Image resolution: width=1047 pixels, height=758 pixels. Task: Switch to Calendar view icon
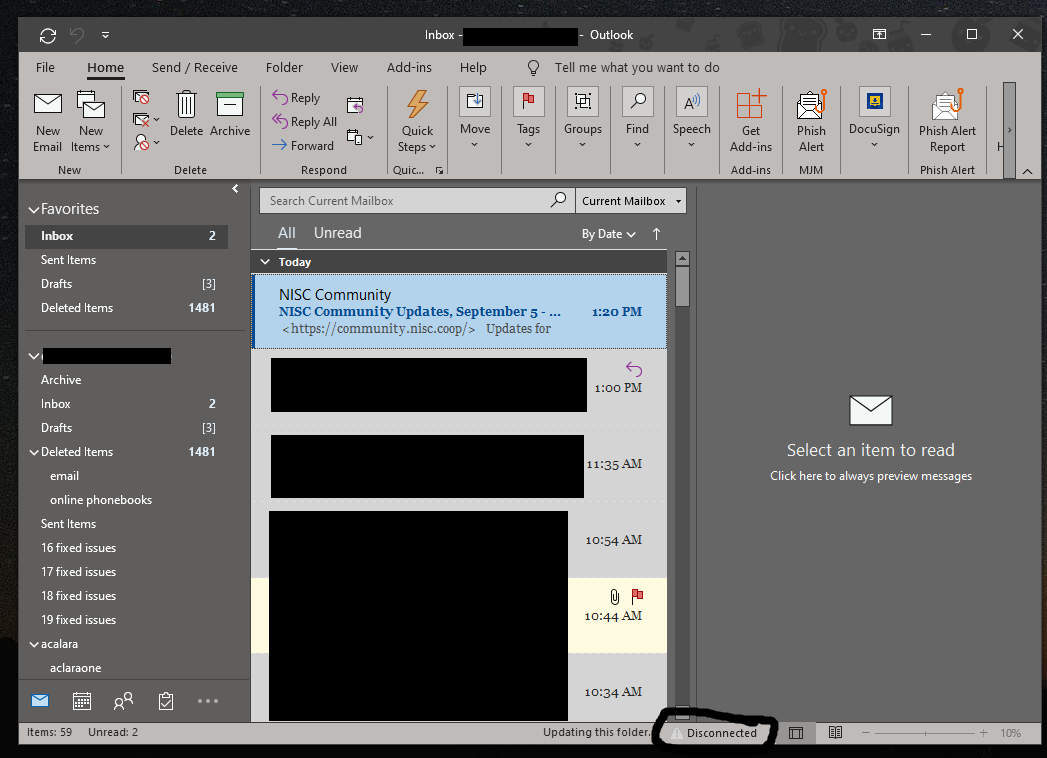pyautogui.click(x=81, y=701)
